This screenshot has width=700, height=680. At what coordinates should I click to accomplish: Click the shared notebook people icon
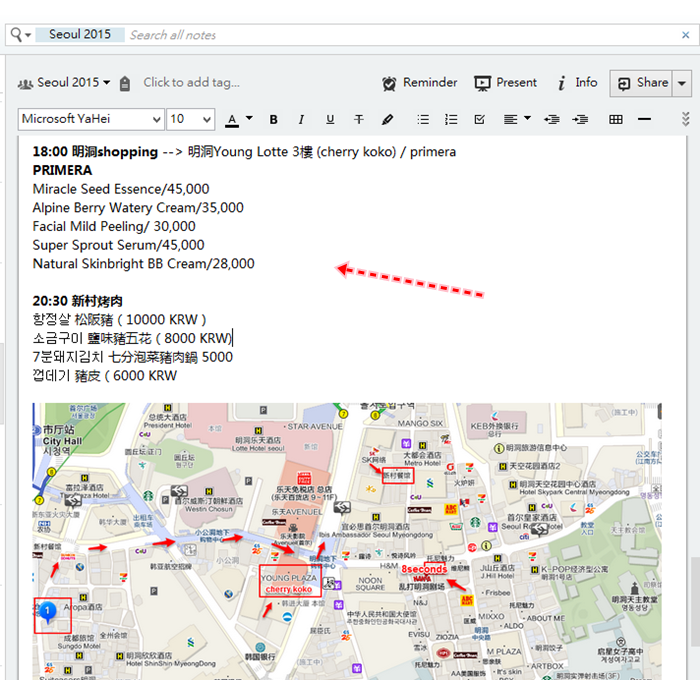click(25, 83)
